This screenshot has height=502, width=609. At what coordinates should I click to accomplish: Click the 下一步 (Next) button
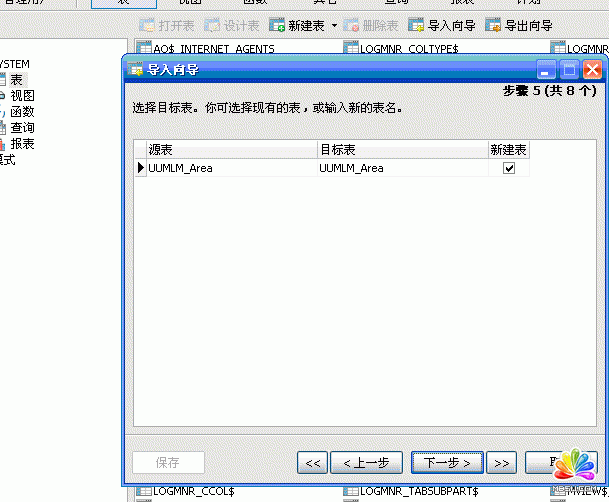pyautogui.click(x=447, y=462)
